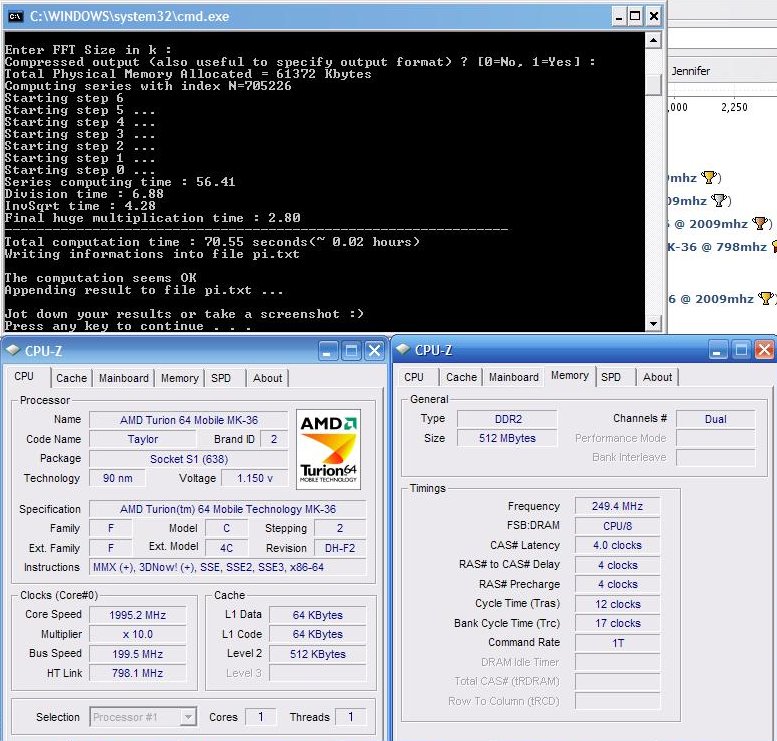This screenshot has height=741, width=777.
Task: Click the Channels # value 'Dual'
Action: [x=716, y=419]
